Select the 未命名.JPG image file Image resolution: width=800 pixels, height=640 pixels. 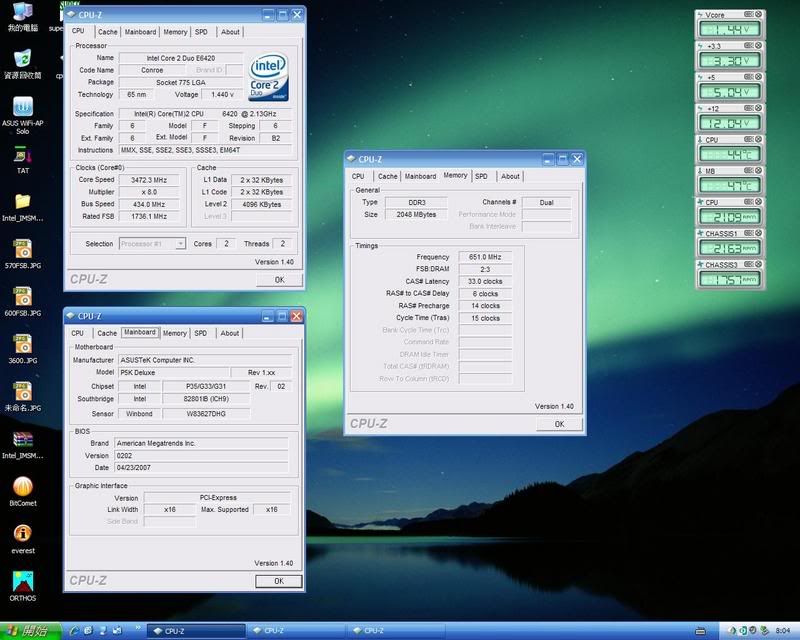pyautogui.click(x=22, y=397)
